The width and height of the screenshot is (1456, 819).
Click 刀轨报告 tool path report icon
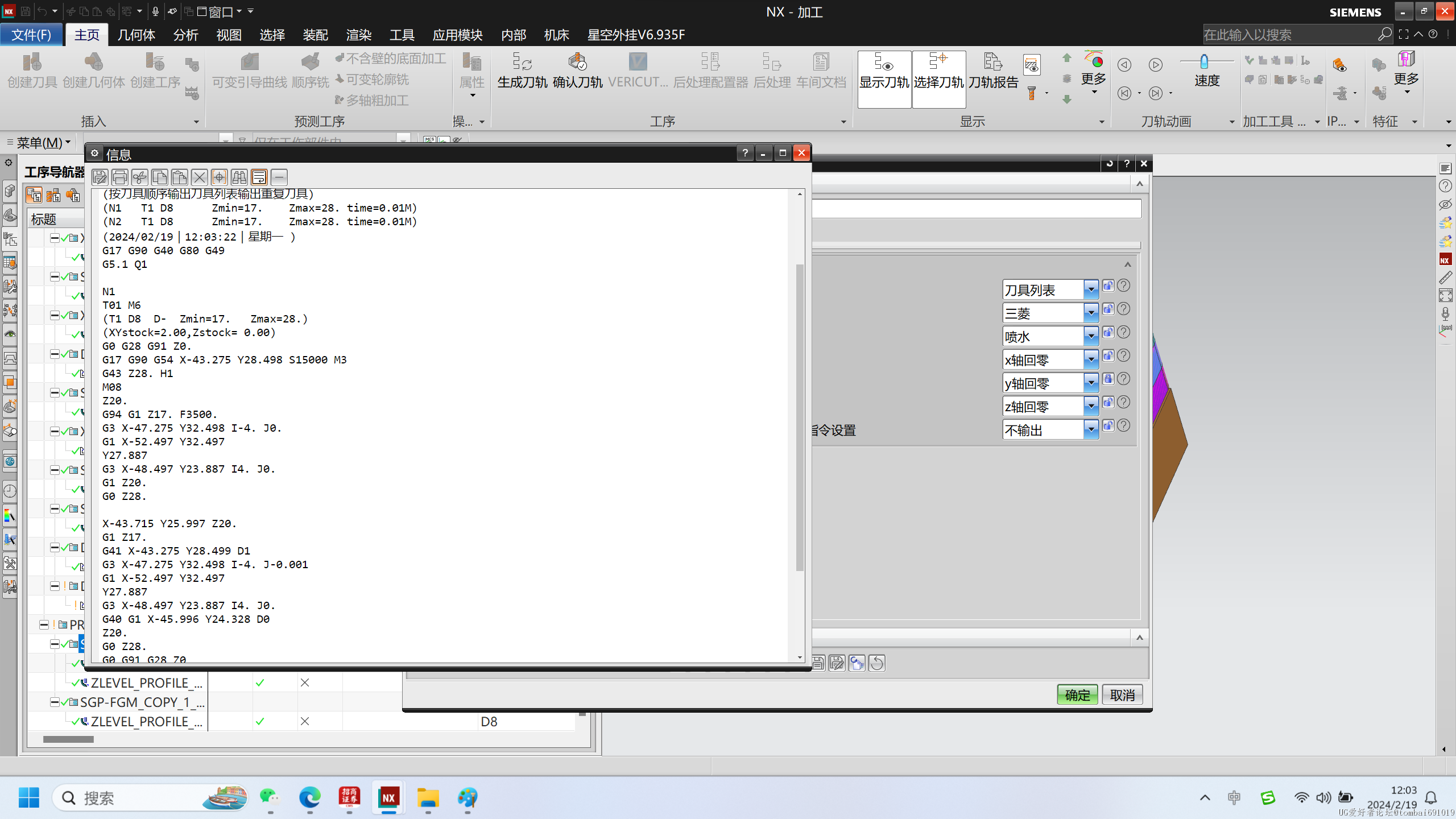click(993, 71)
